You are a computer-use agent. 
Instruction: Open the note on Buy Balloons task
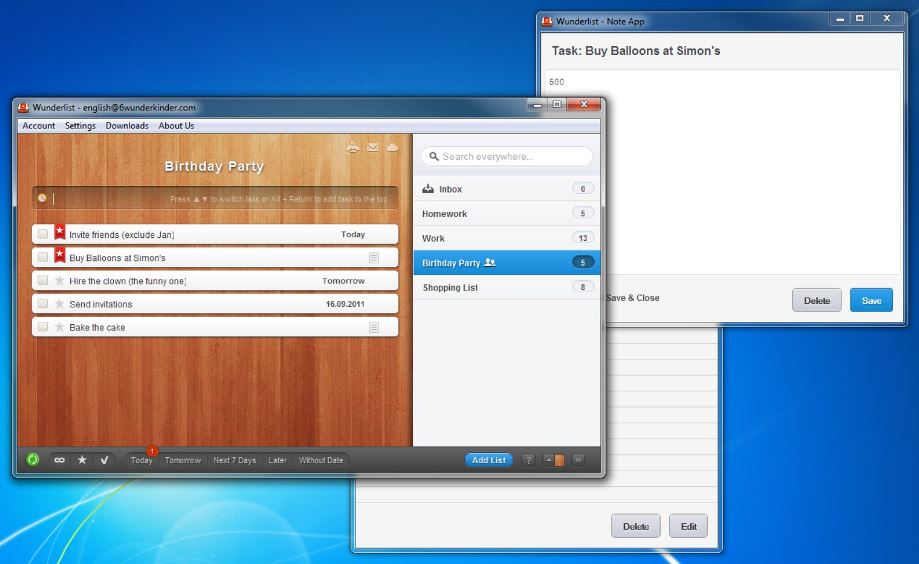click(374, 257)
